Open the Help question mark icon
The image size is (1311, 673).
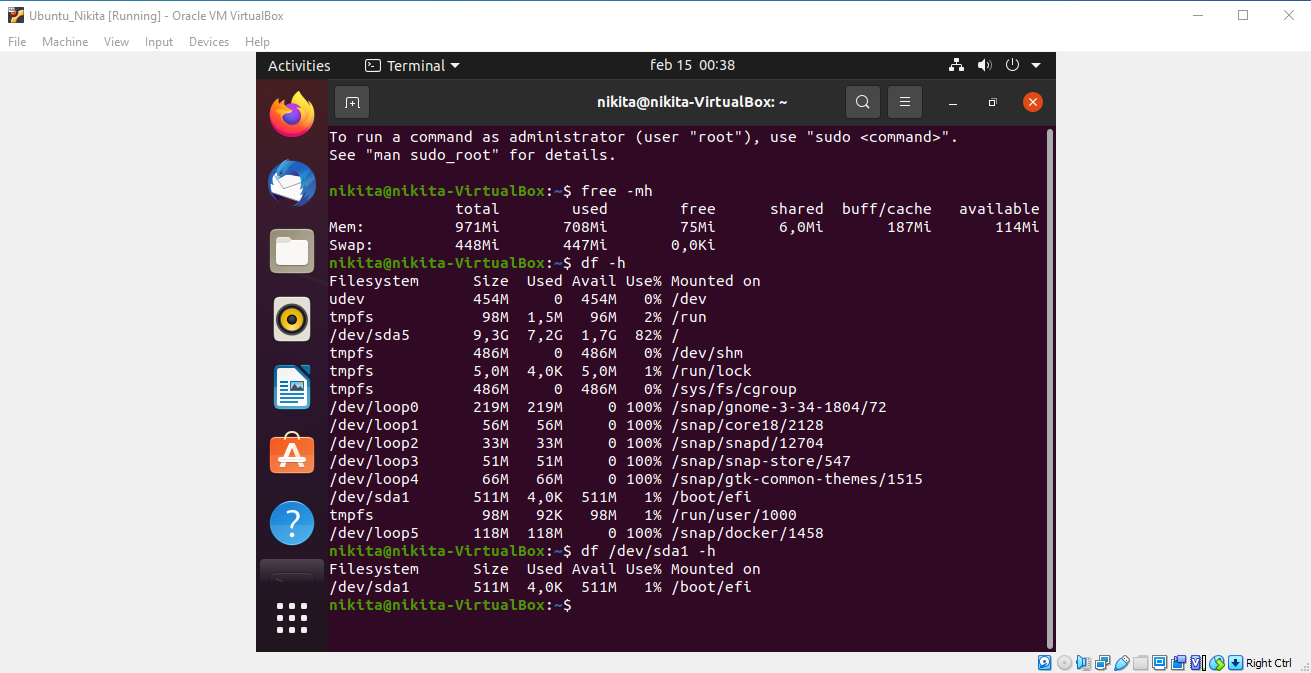tap(292, 523)
